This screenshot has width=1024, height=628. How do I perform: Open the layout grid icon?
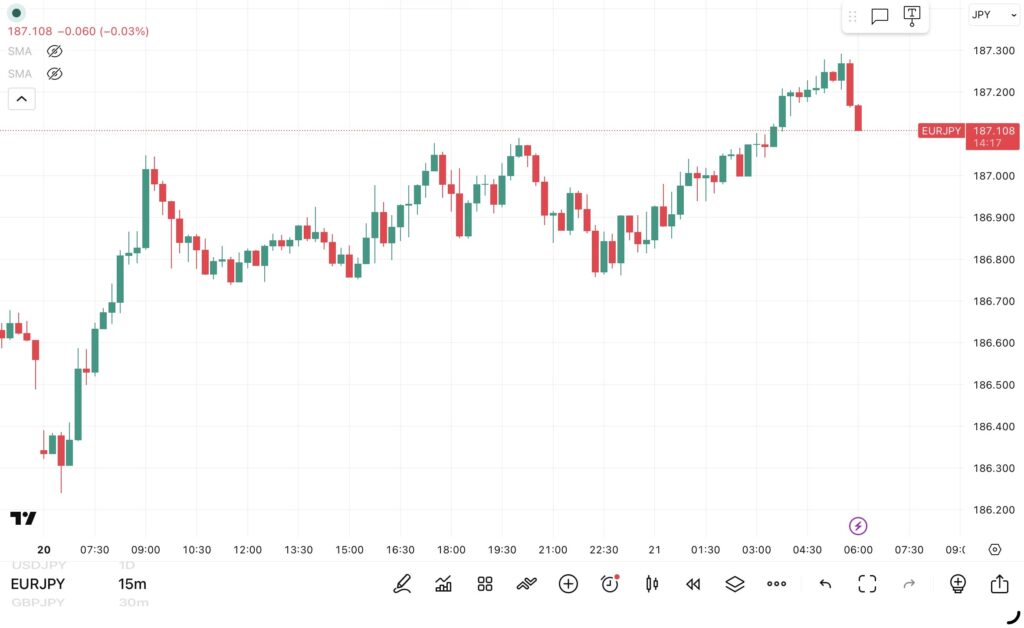485,584
